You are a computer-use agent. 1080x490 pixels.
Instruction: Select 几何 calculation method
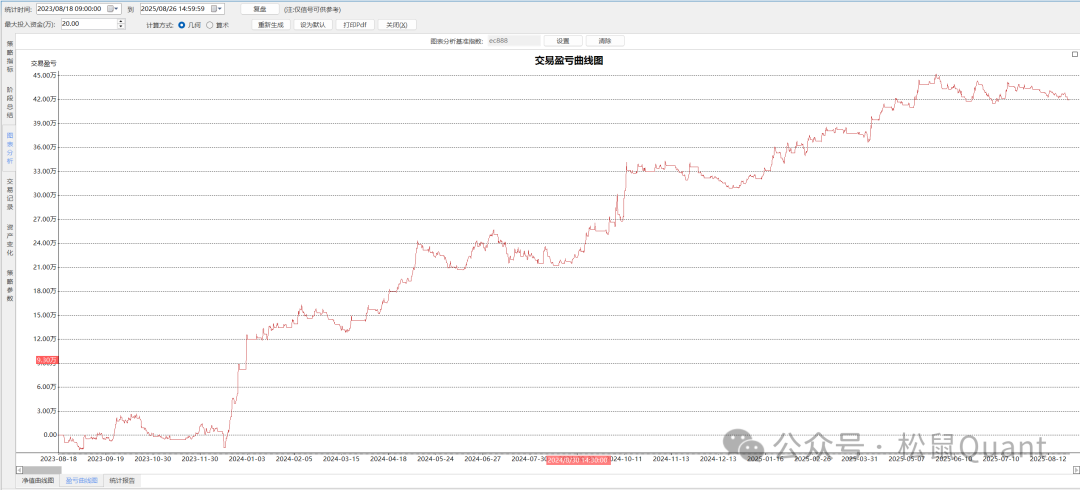(x=181, y=24)
